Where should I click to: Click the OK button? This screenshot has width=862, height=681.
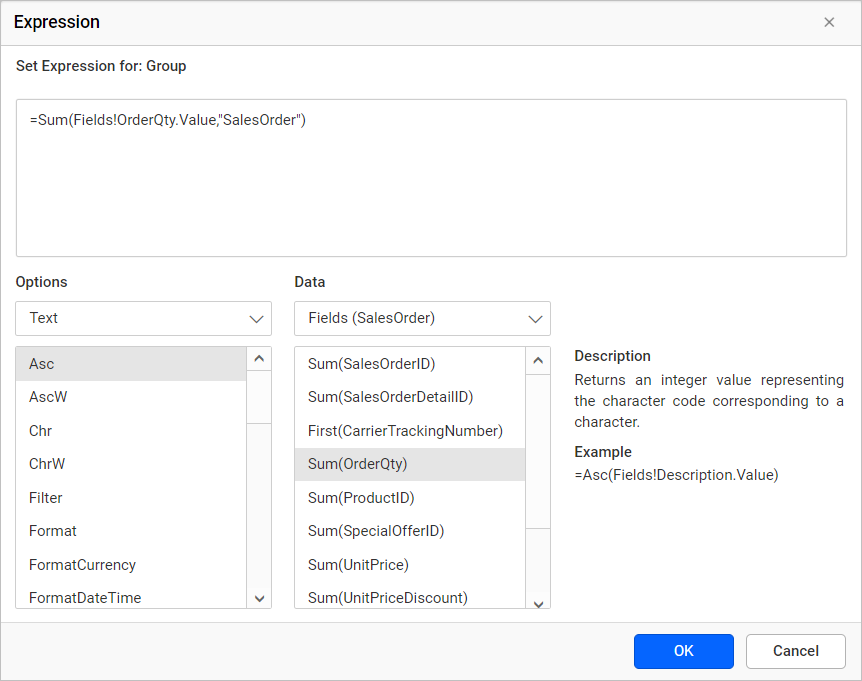click(683, 651)
